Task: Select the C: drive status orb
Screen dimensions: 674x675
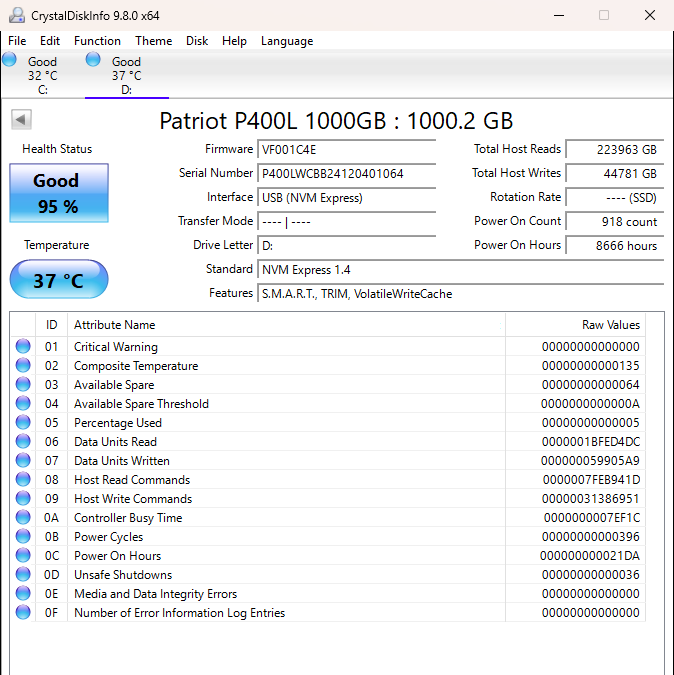Action: click(9, 59)
